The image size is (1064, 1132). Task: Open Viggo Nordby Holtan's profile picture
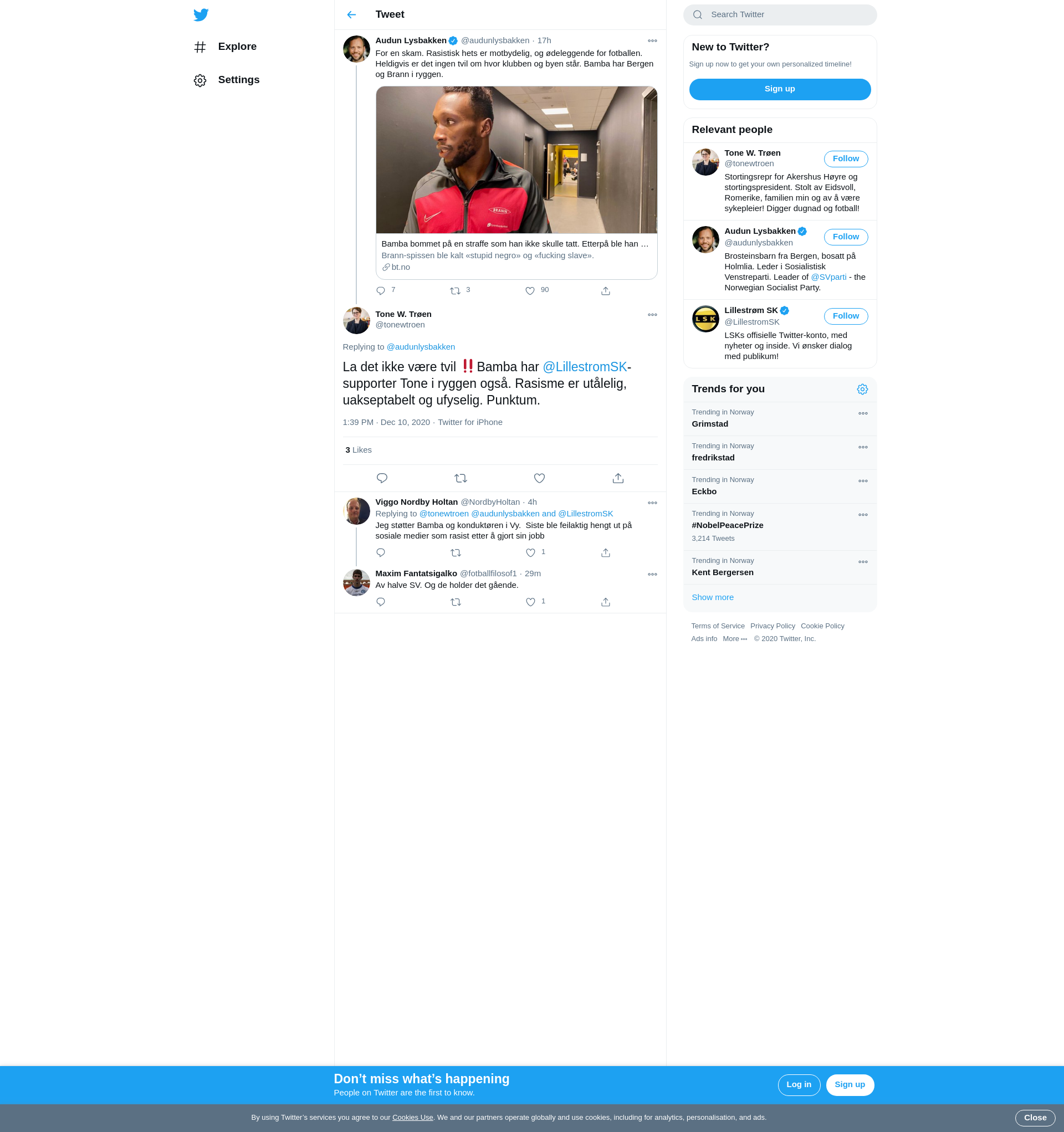(x=356, y=511)
